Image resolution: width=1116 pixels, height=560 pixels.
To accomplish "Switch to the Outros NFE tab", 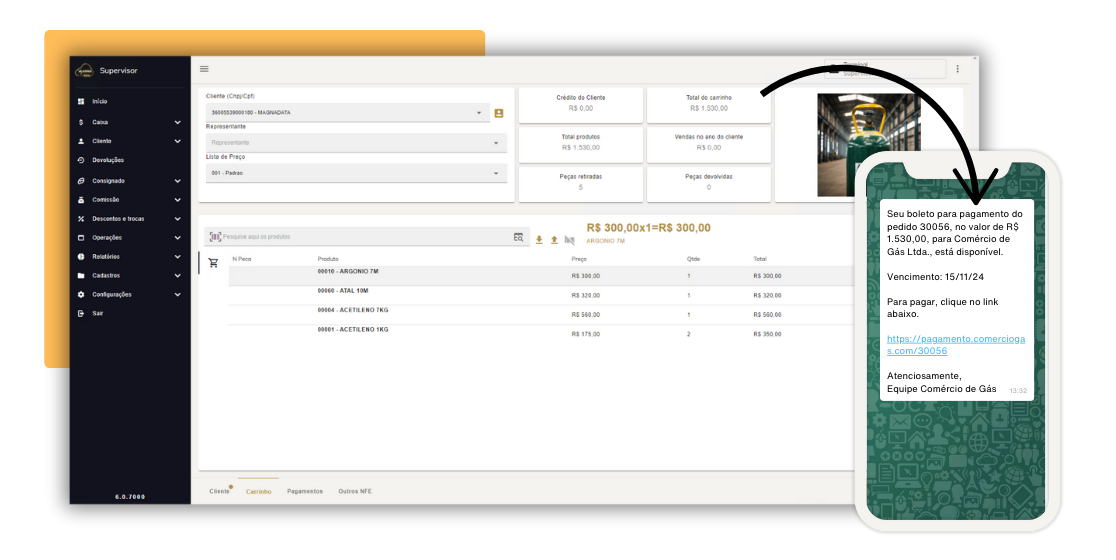I will coord(355,491).
